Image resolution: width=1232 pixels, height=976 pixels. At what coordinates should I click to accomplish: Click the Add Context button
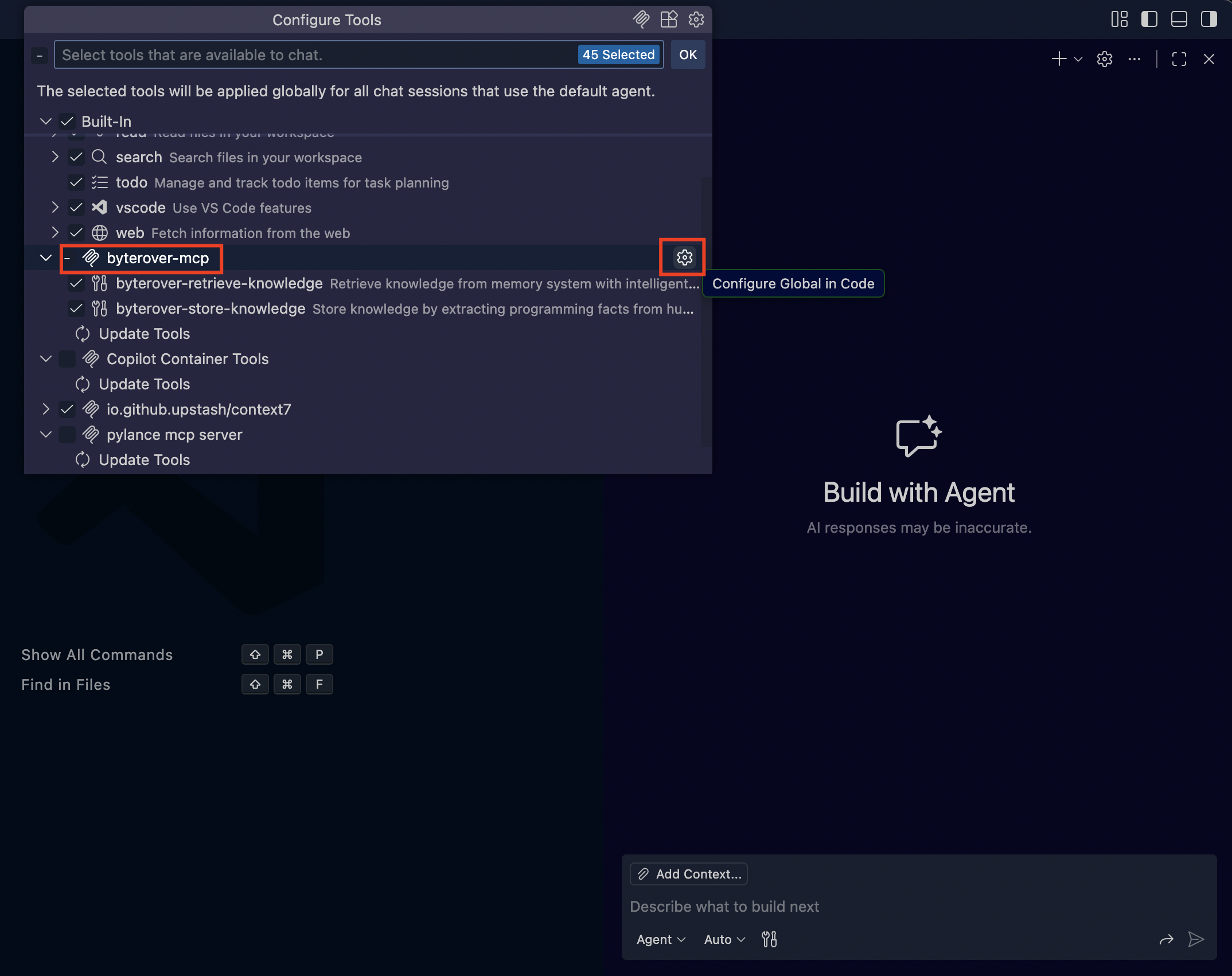pyautogui.click(x=688, y=874)
